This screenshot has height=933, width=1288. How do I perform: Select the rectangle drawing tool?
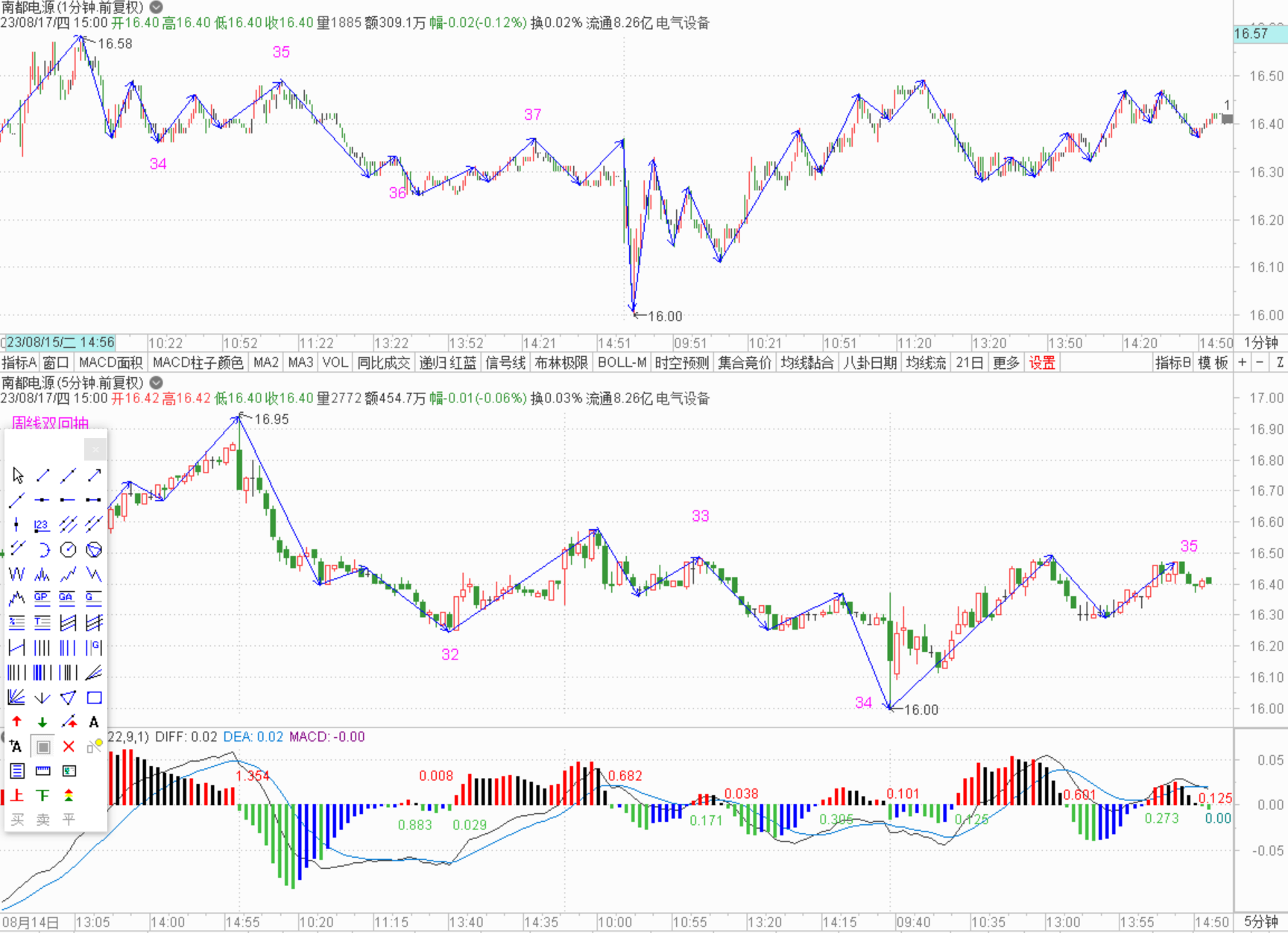click(x=94, y=698)
